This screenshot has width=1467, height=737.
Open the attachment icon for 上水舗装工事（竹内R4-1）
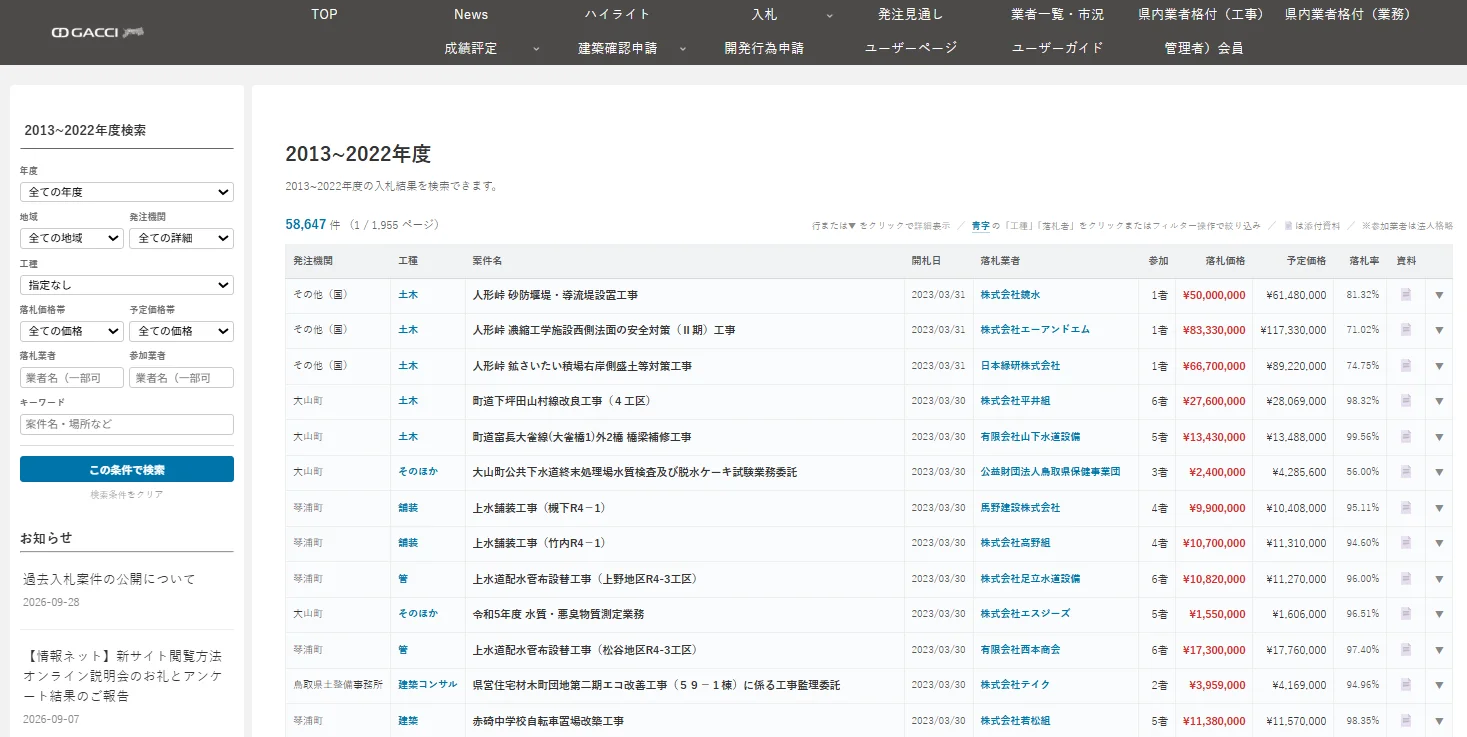coord(1406,543)
